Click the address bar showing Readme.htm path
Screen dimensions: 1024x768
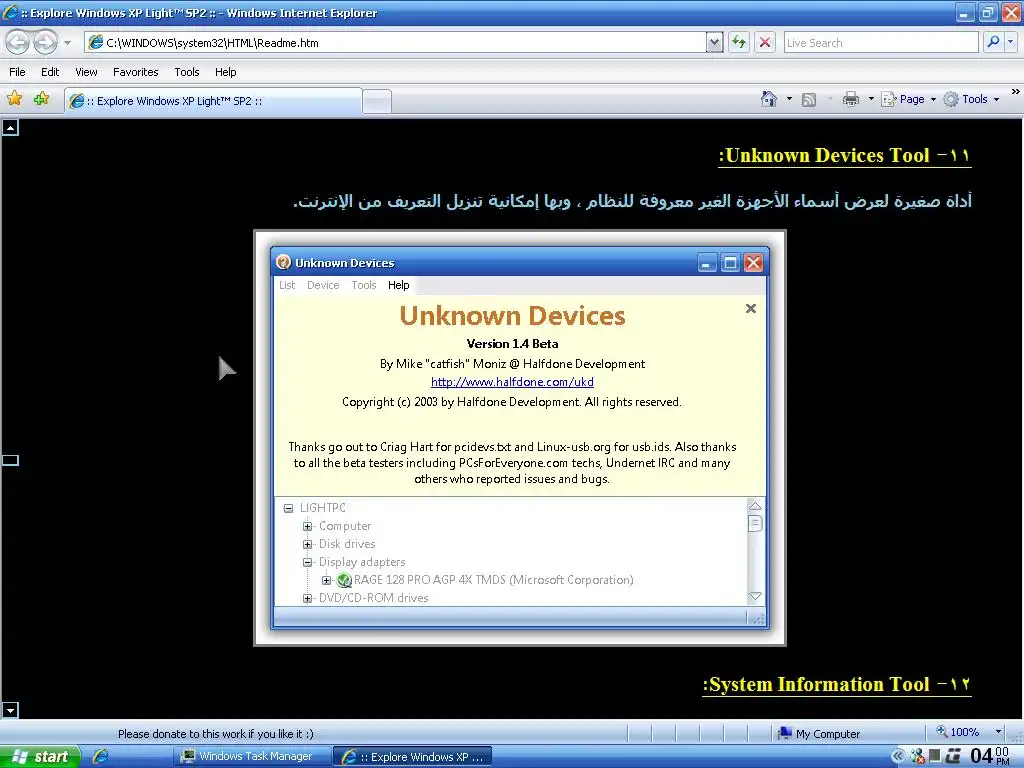click(396, 43)
